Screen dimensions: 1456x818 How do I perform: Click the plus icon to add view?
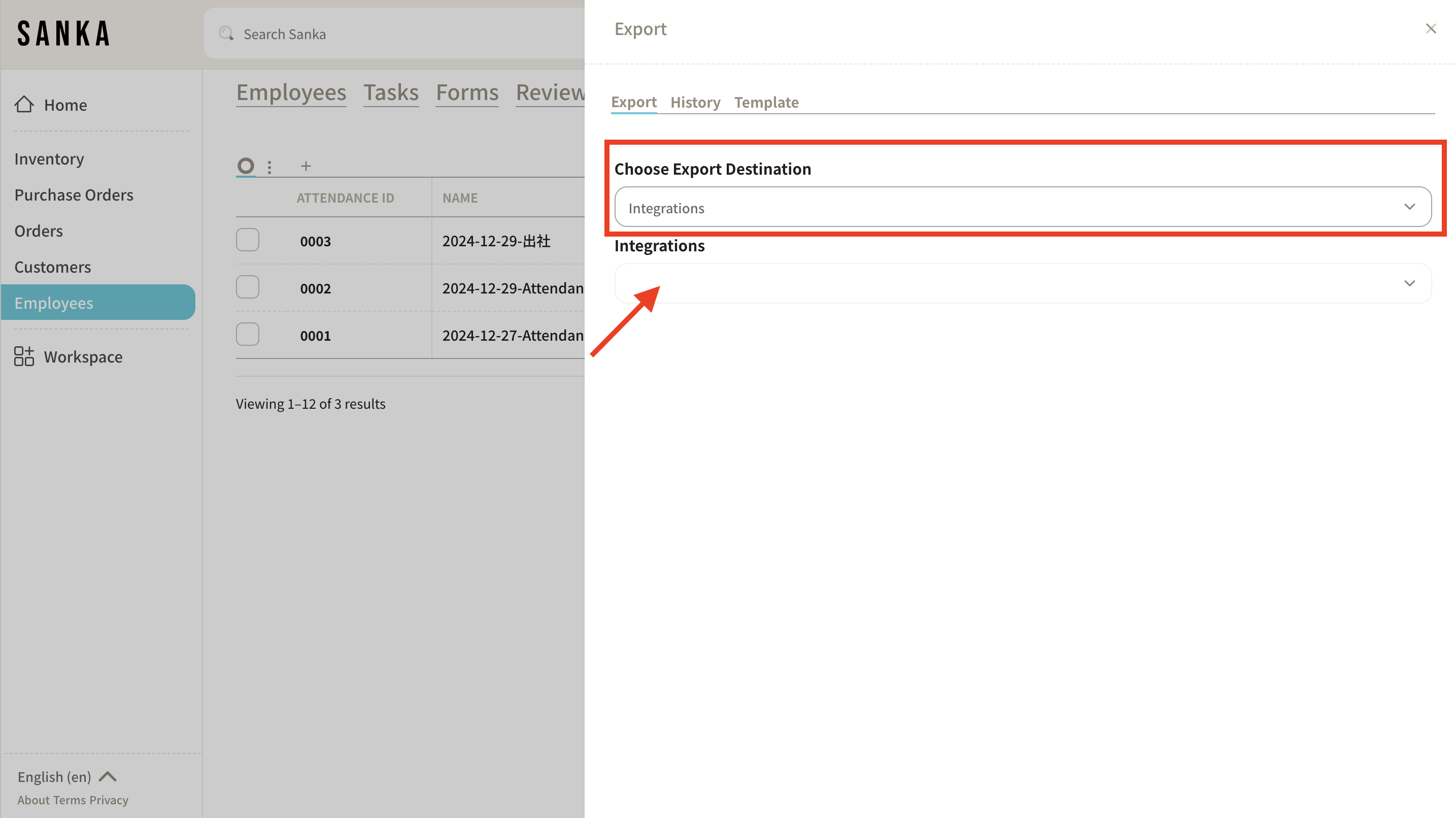pos(306,166)
